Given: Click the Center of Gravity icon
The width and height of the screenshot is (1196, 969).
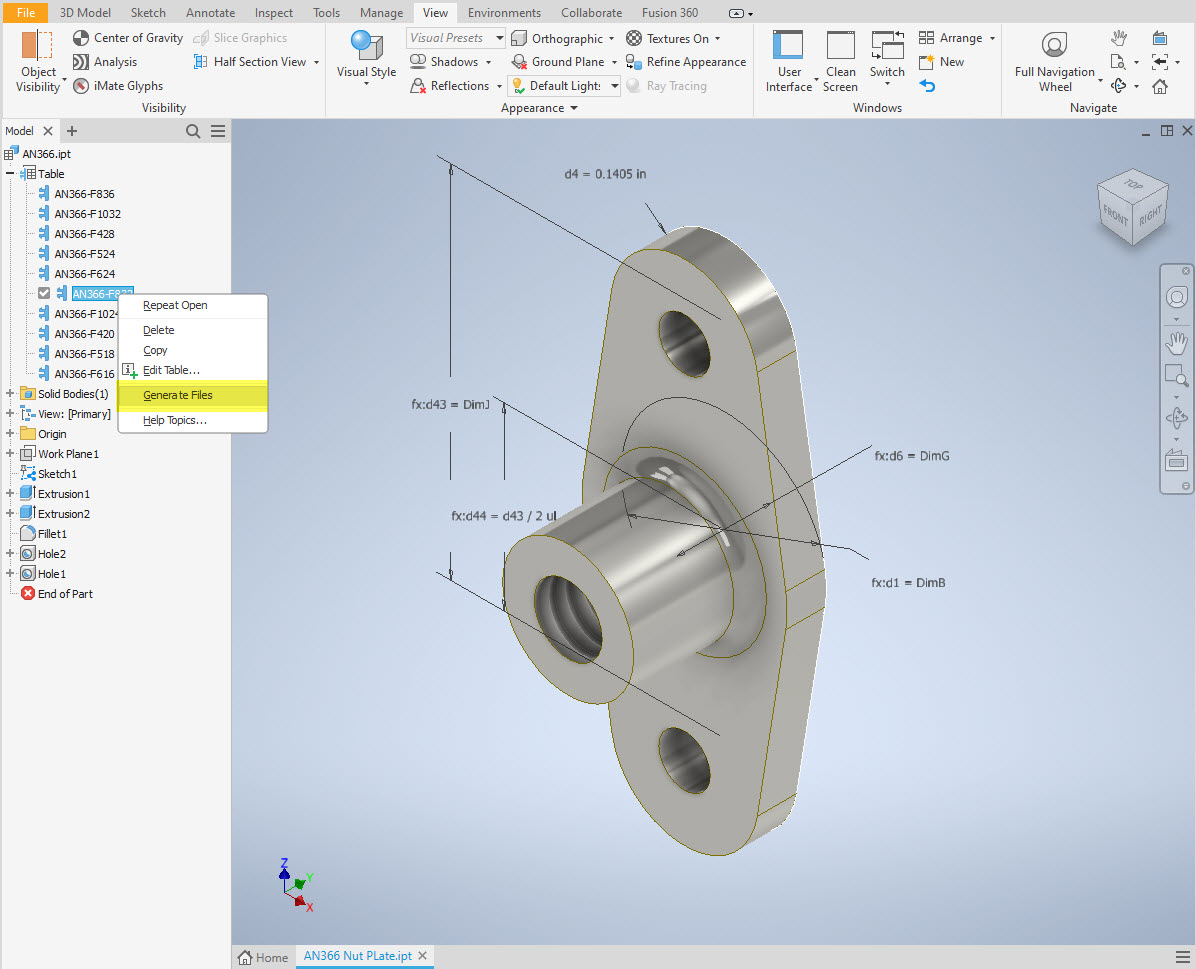Looking at the screenshot, I should pyautogui.click(x=82, y=38).
